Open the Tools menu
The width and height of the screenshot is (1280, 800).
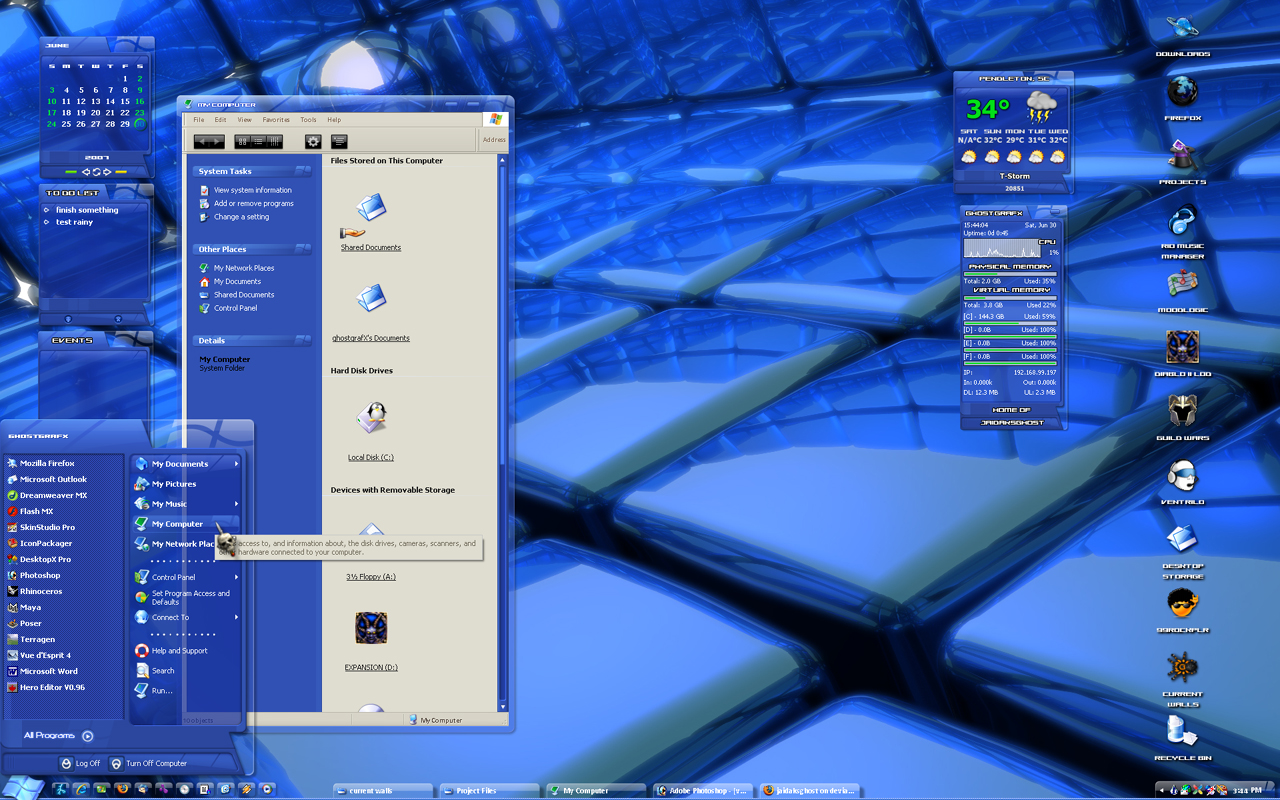(x=309, y=120)
